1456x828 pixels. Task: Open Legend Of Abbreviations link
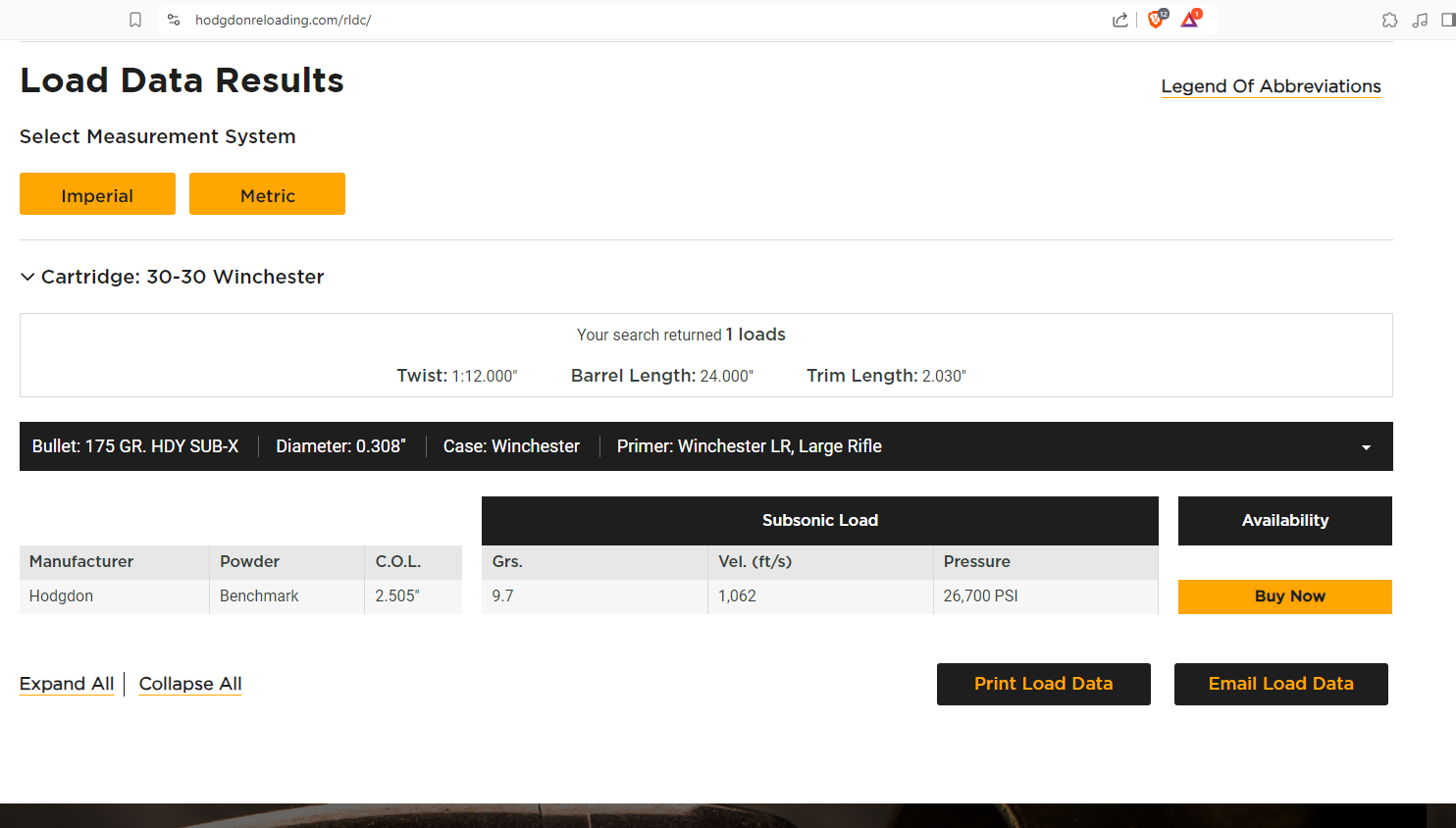coord(1271,86)
